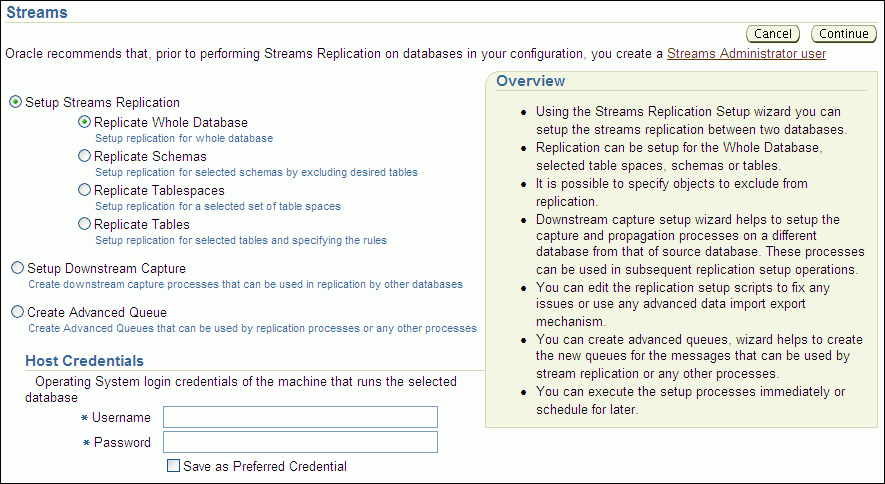Select the Replicate Tables radio button
885x484 pixels.
(84, 225)
